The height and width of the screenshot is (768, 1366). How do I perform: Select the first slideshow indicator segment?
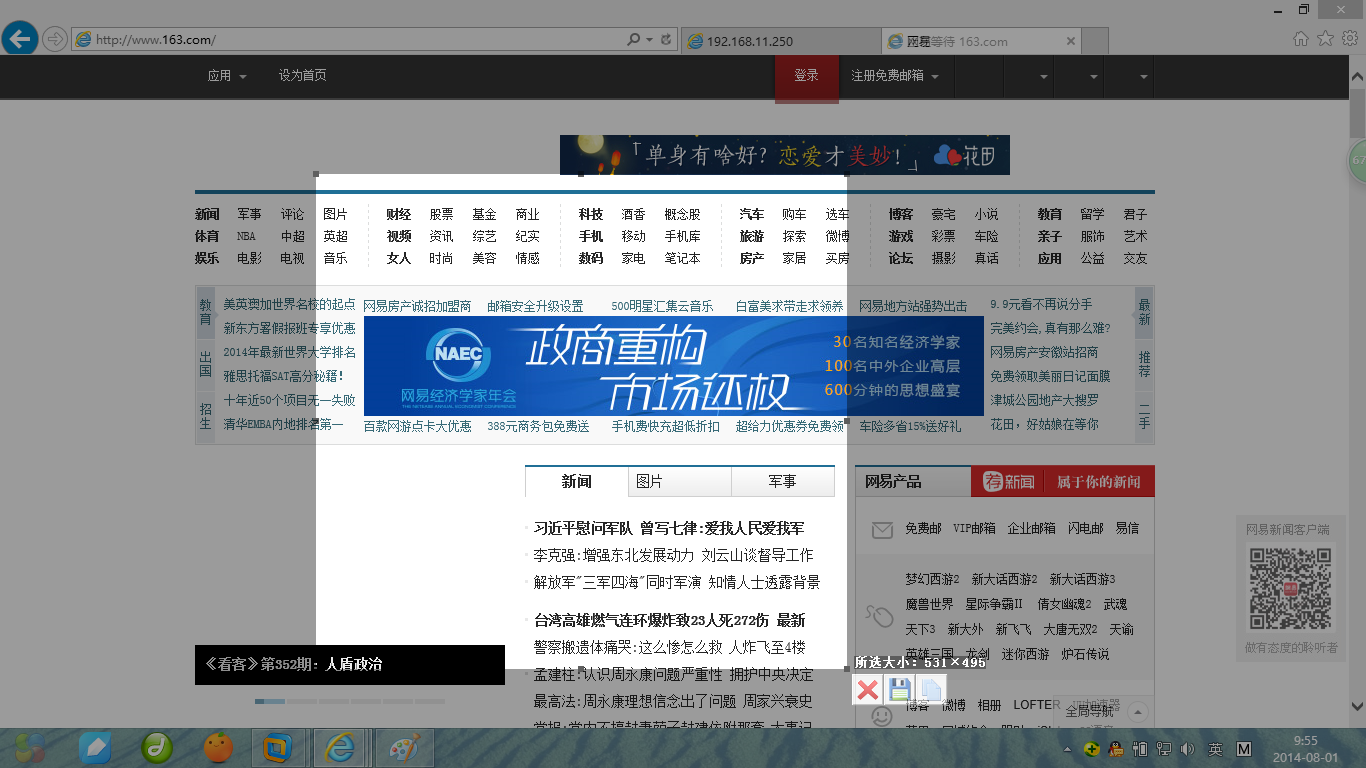(x=270, y=701)
